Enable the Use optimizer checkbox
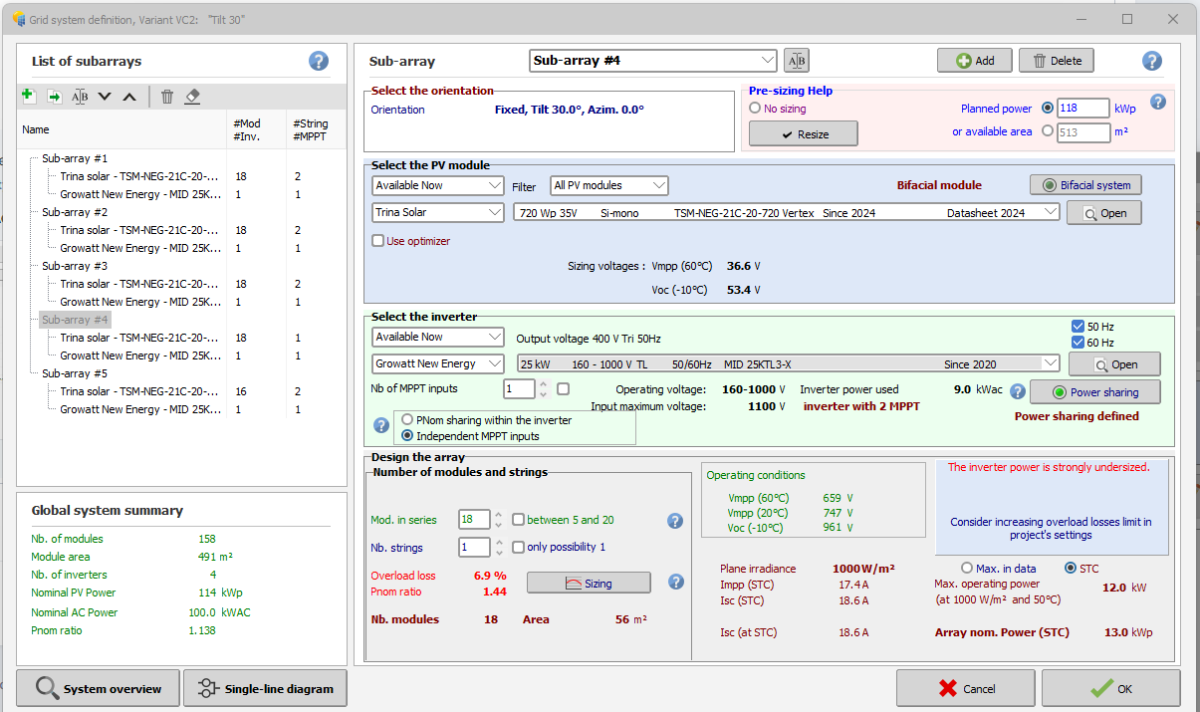Screen dimensions: 1200x712 [x=378, y=241]
